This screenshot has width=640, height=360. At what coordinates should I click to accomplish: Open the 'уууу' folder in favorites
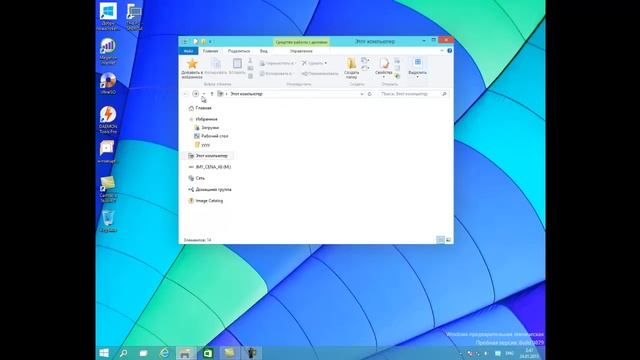pyautogui.click(x=205, y=145)
